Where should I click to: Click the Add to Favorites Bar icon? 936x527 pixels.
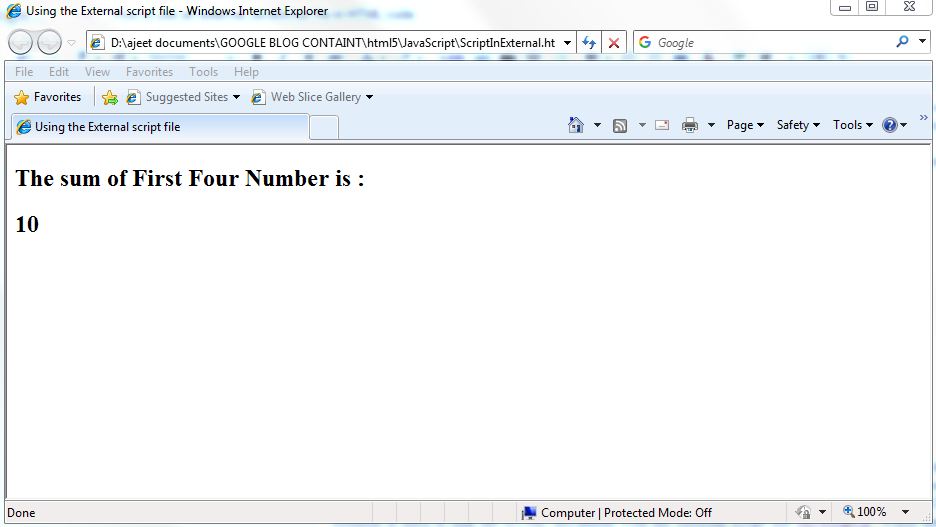(x=110, y=97)
